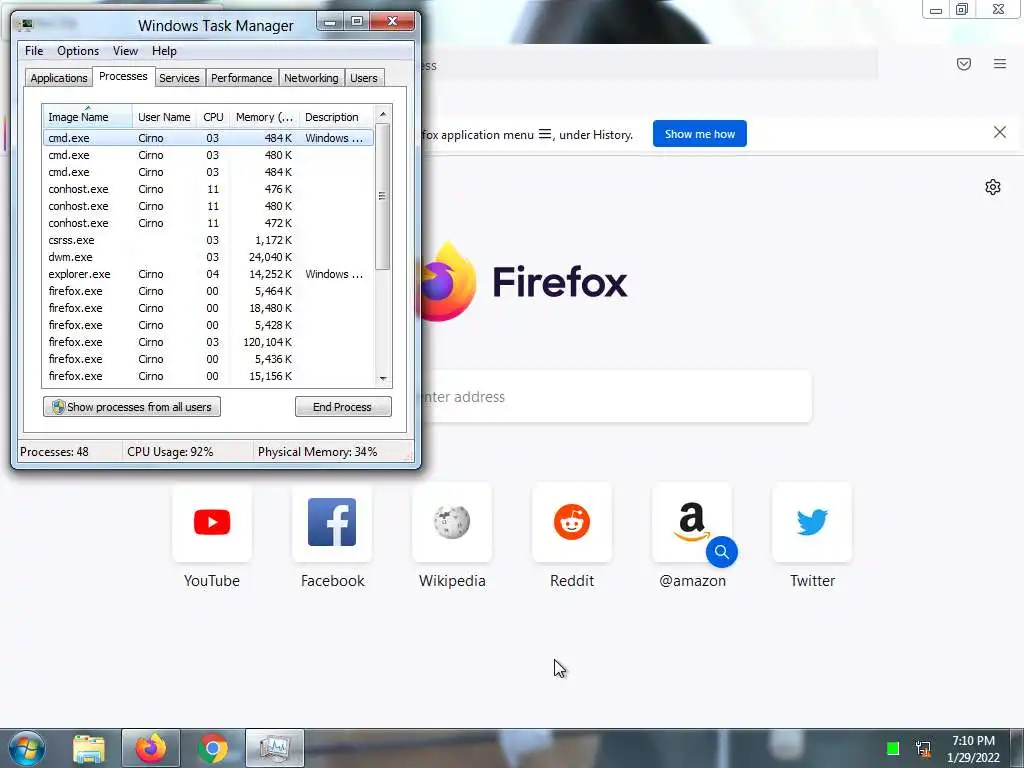
Task: Click the Physical Memory: 34% status text
Action: [x=317, y=452]
